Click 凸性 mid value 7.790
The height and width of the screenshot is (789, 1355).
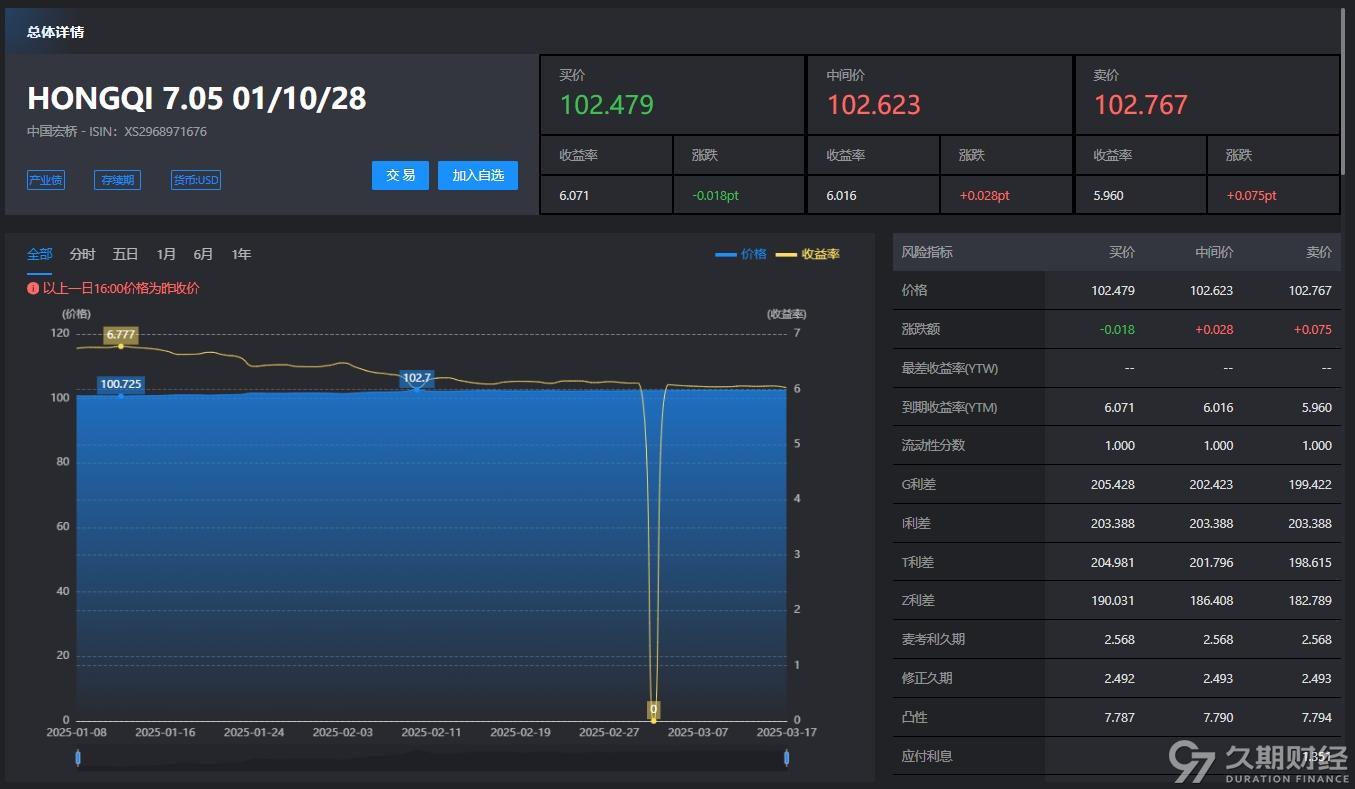pos(1217,717)
